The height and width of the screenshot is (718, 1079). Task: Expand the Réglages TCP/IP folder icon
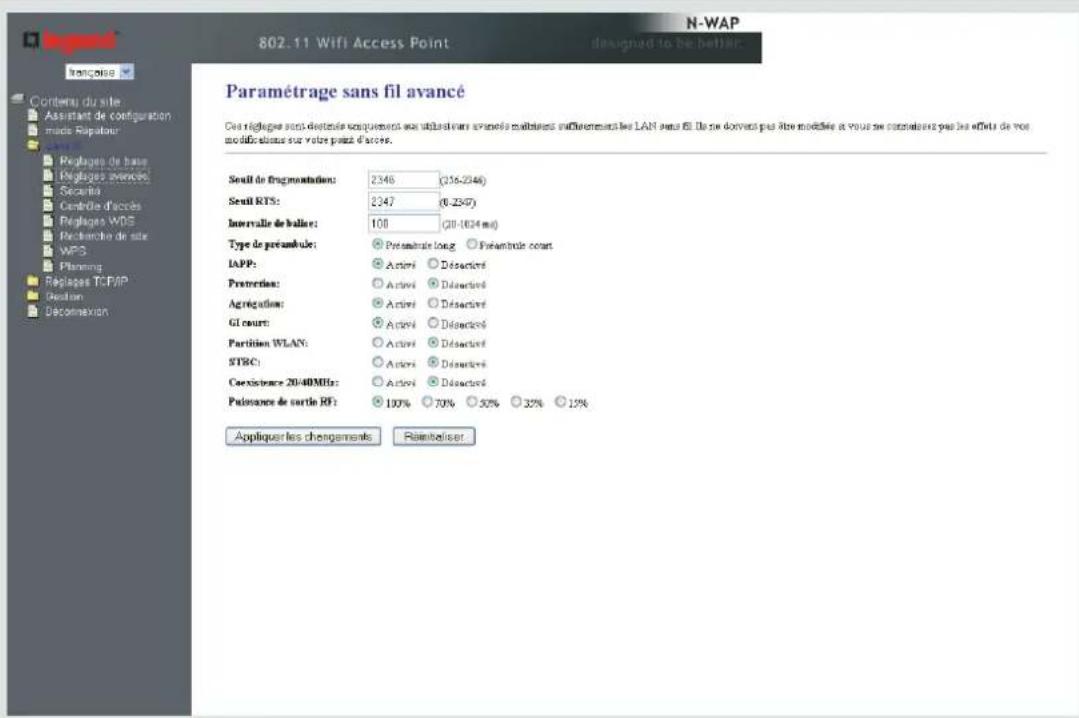pos(32,281)
